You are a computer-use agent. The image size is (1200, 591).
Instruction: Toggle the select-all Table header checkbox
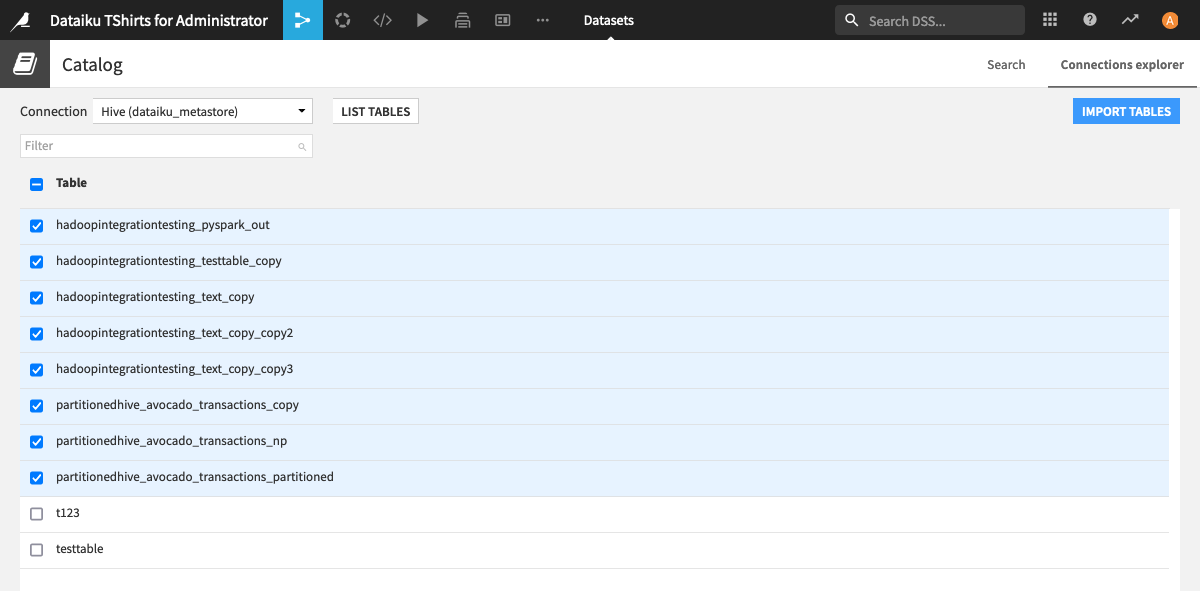tap(36, 183)
